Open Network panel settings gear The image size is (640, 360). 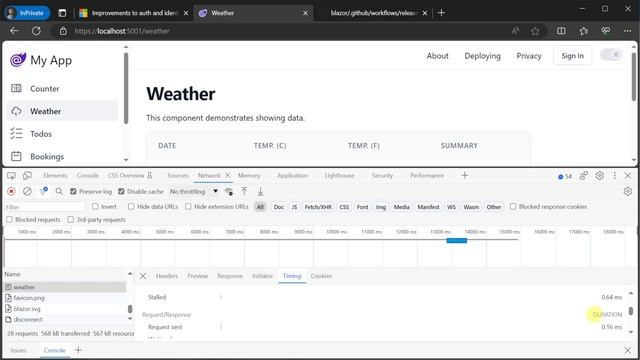(x=628, y=191)
